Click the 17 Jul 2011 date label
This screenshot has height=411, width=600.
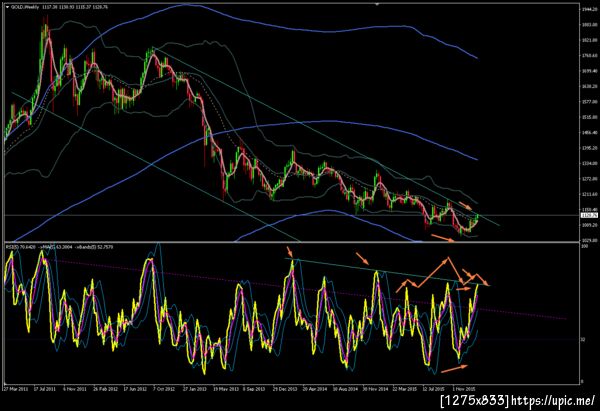[45, 389]
